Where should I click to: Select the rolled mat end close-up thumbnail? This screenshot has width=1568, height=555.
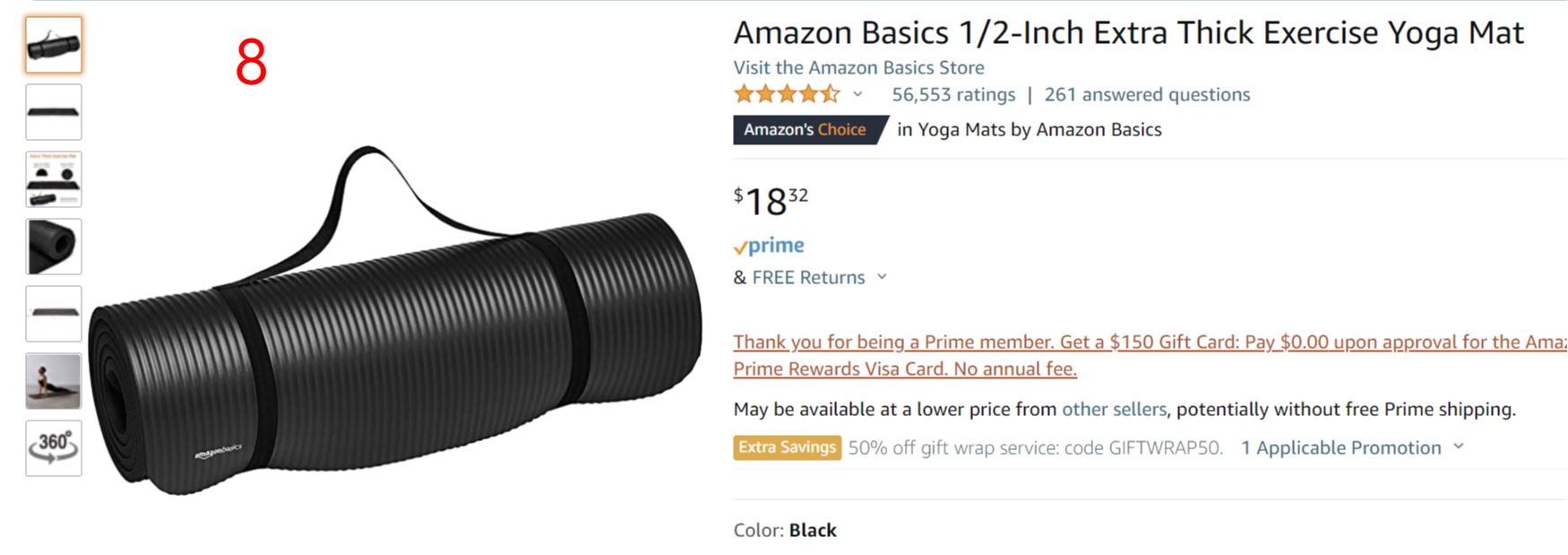(54, 247)
